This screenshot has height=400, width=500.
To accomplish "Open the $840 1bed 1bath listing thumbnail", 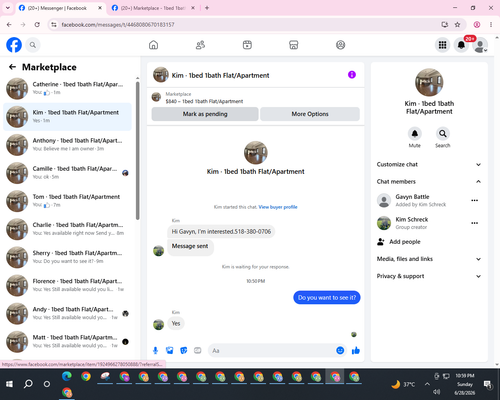I will pyautogui.click(x=156, y=97).
